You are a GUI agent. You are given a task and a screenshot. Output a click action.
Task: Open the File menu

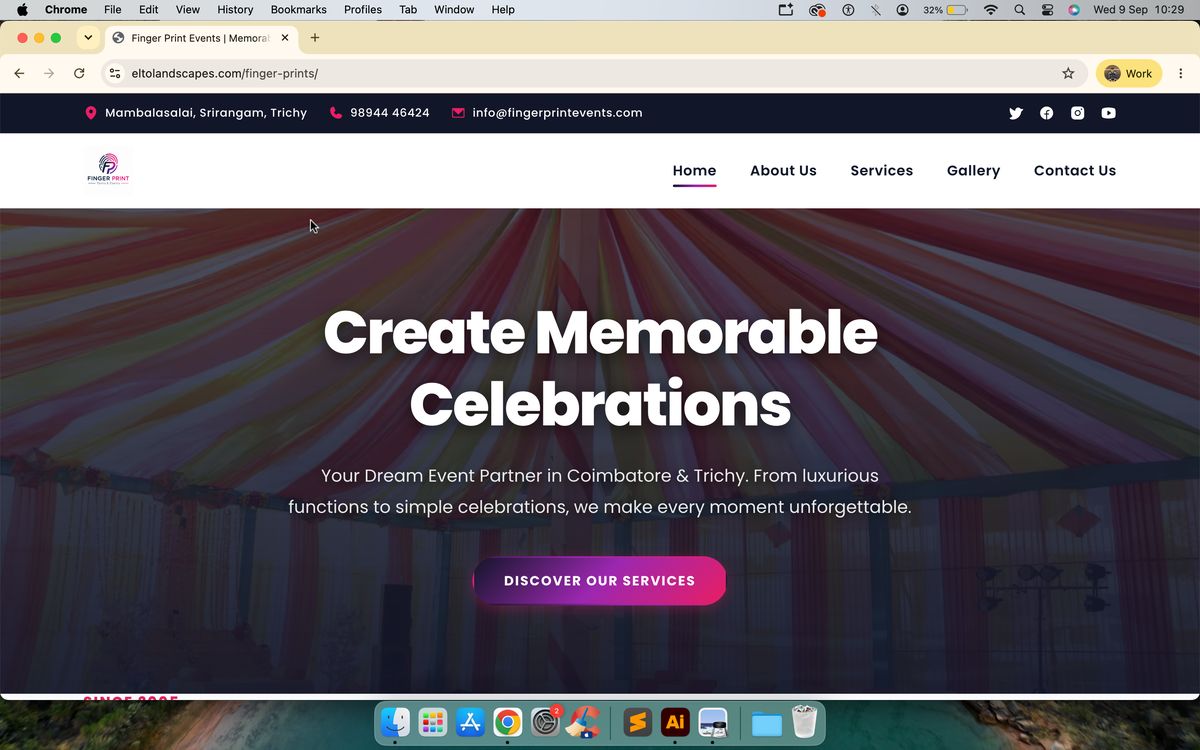(x=113, y=10)
